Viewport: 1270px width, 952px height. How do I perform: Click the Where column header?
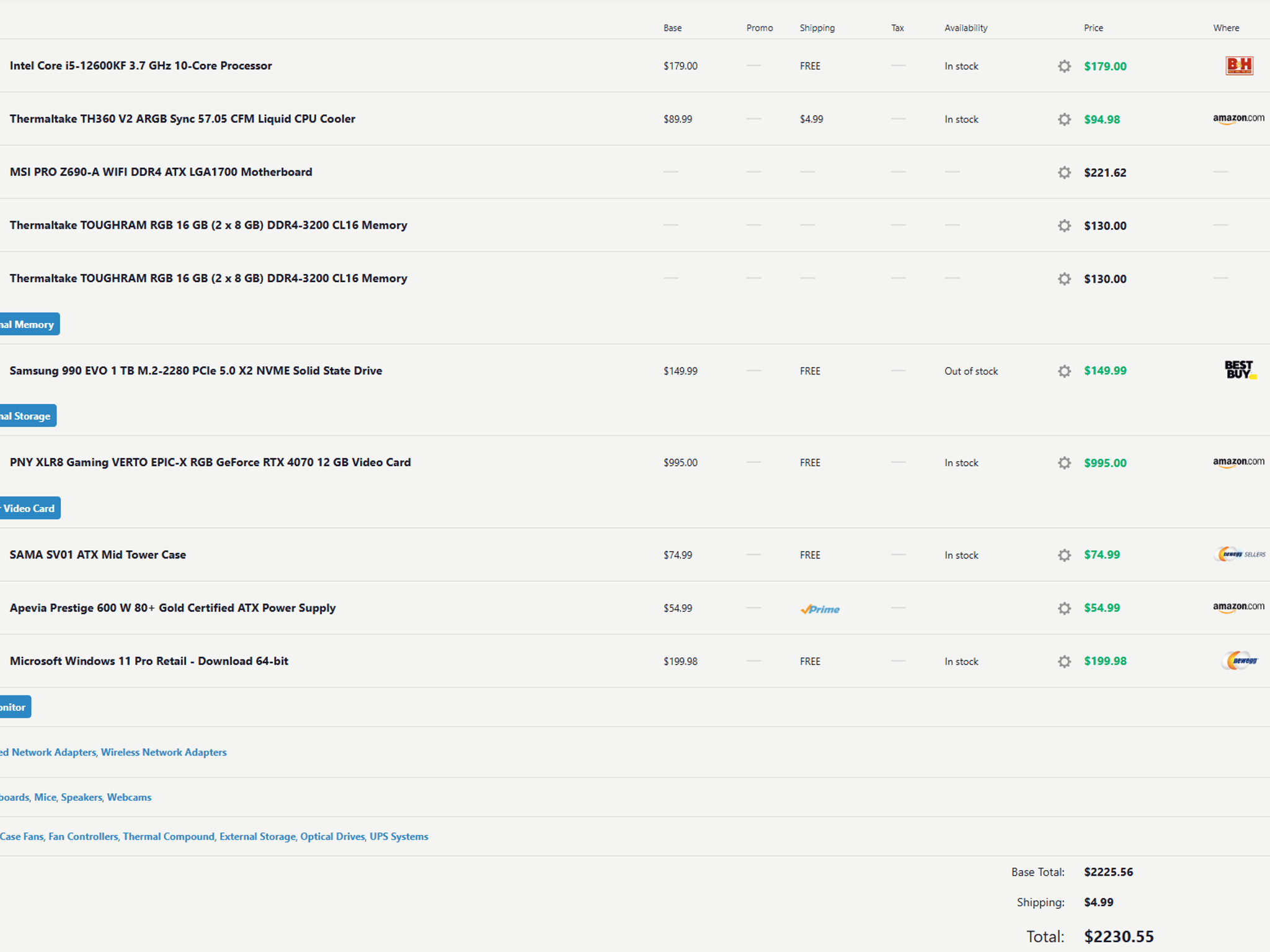(x=1226, y=28)
